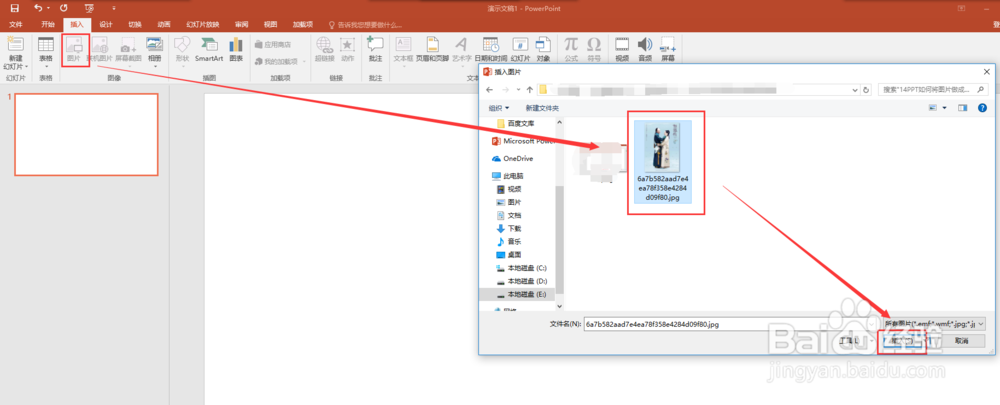This screenshot has width=1000, height=405.
Task: Click Back arrow in Insert Picture dialog
Action: pyautogui.click(x=490, y=90)
